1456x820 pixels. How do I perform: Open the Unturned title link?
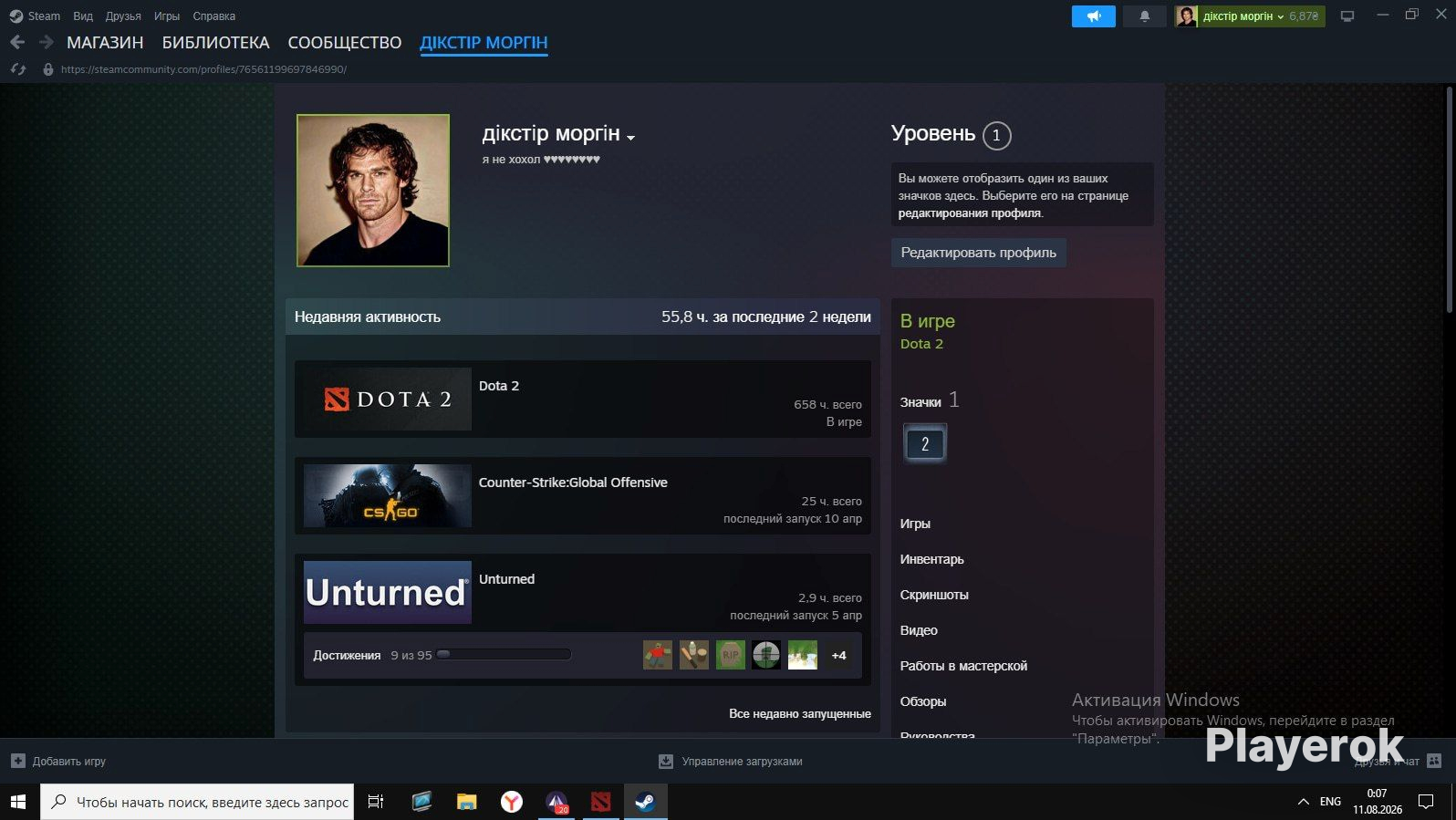click(506, 579)
